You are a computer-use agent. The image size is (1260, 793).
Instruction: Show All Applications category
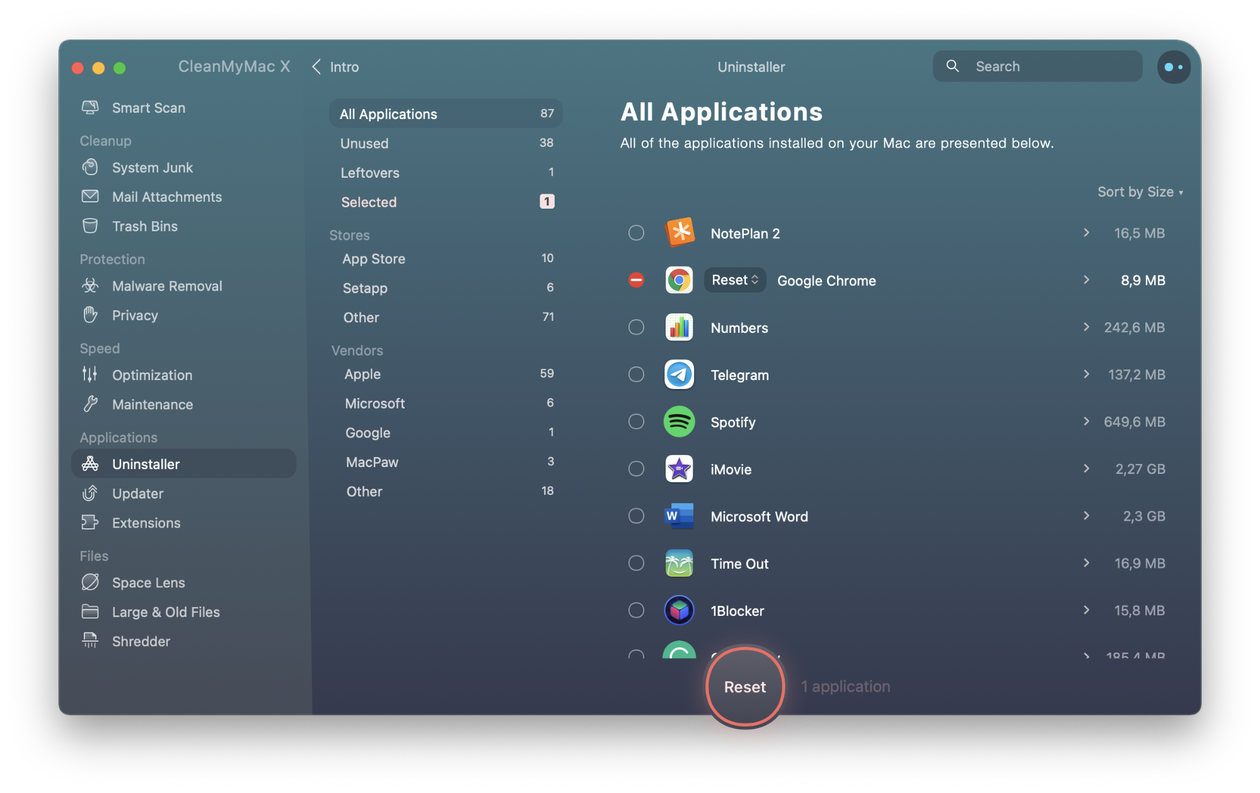pos(446,114)
